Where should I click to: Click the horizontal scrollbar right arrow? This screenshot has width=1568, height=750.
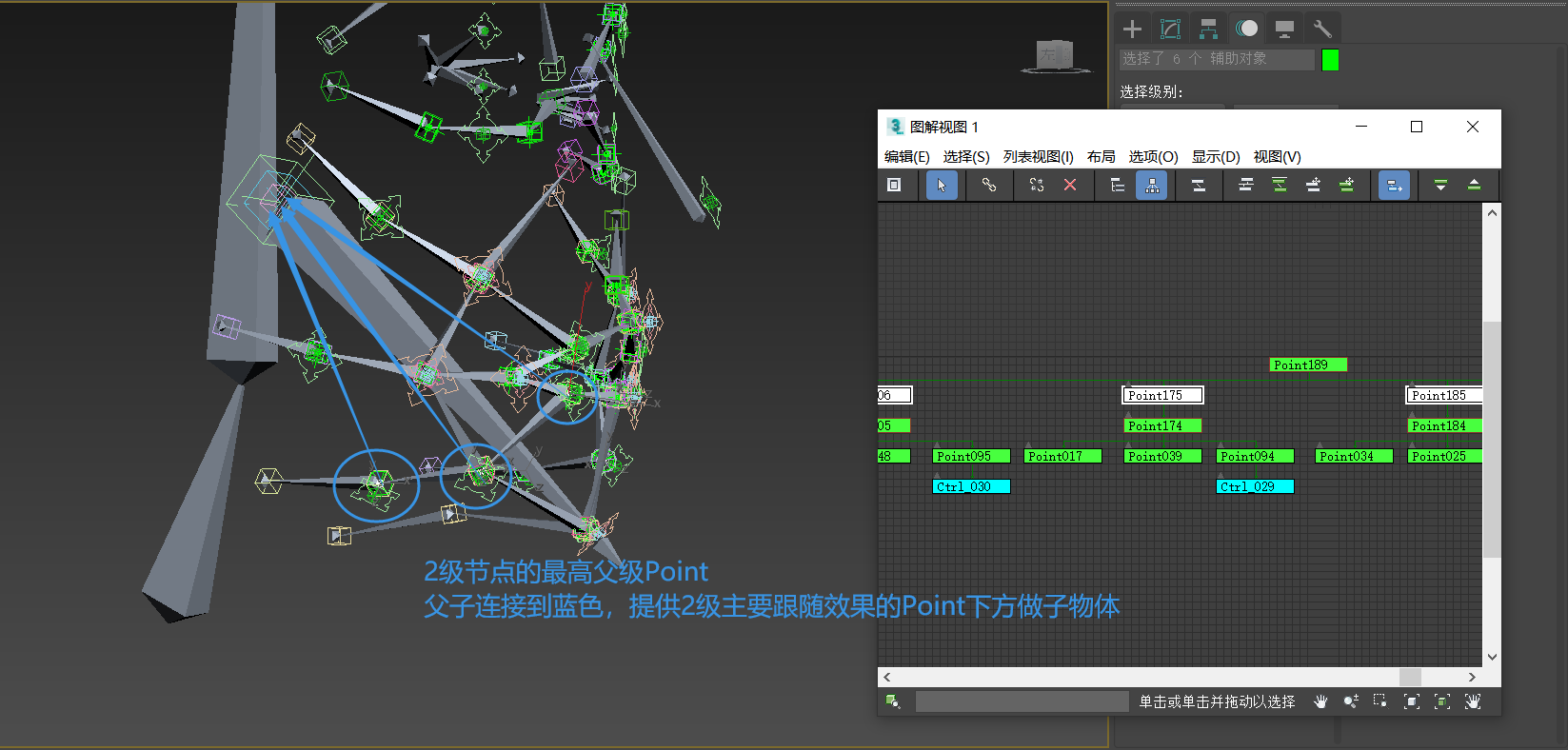pos(1472,677)
